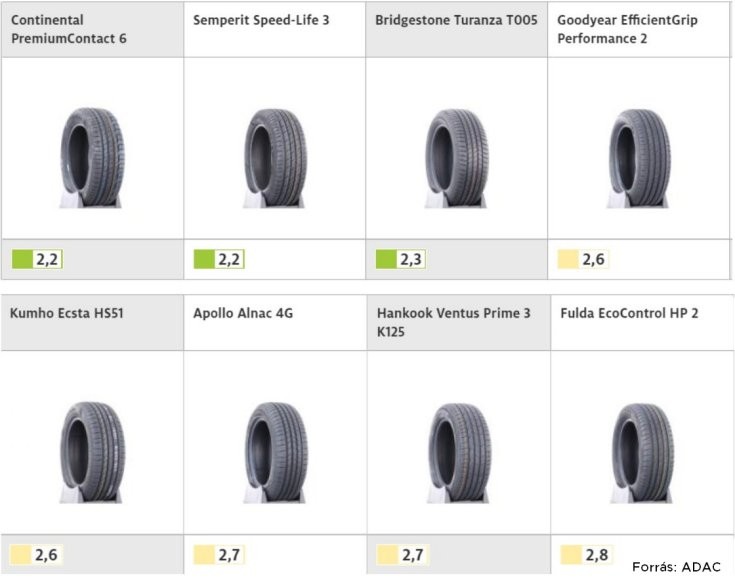The width and height of the screenshot is (735, 580).
Task: Click the green swatch beside Continental's 2,2 score
Action: pyautogui.click(x=22, y=259)
